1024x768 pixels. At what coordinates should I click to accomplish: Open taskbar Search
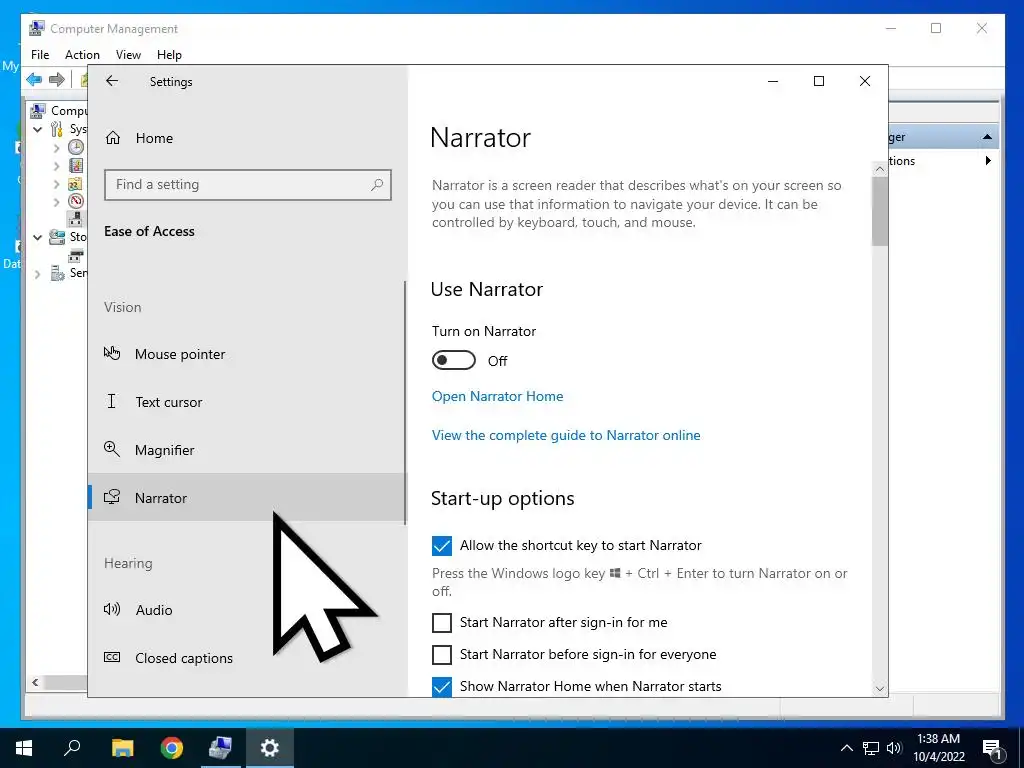tap(72, 748)
